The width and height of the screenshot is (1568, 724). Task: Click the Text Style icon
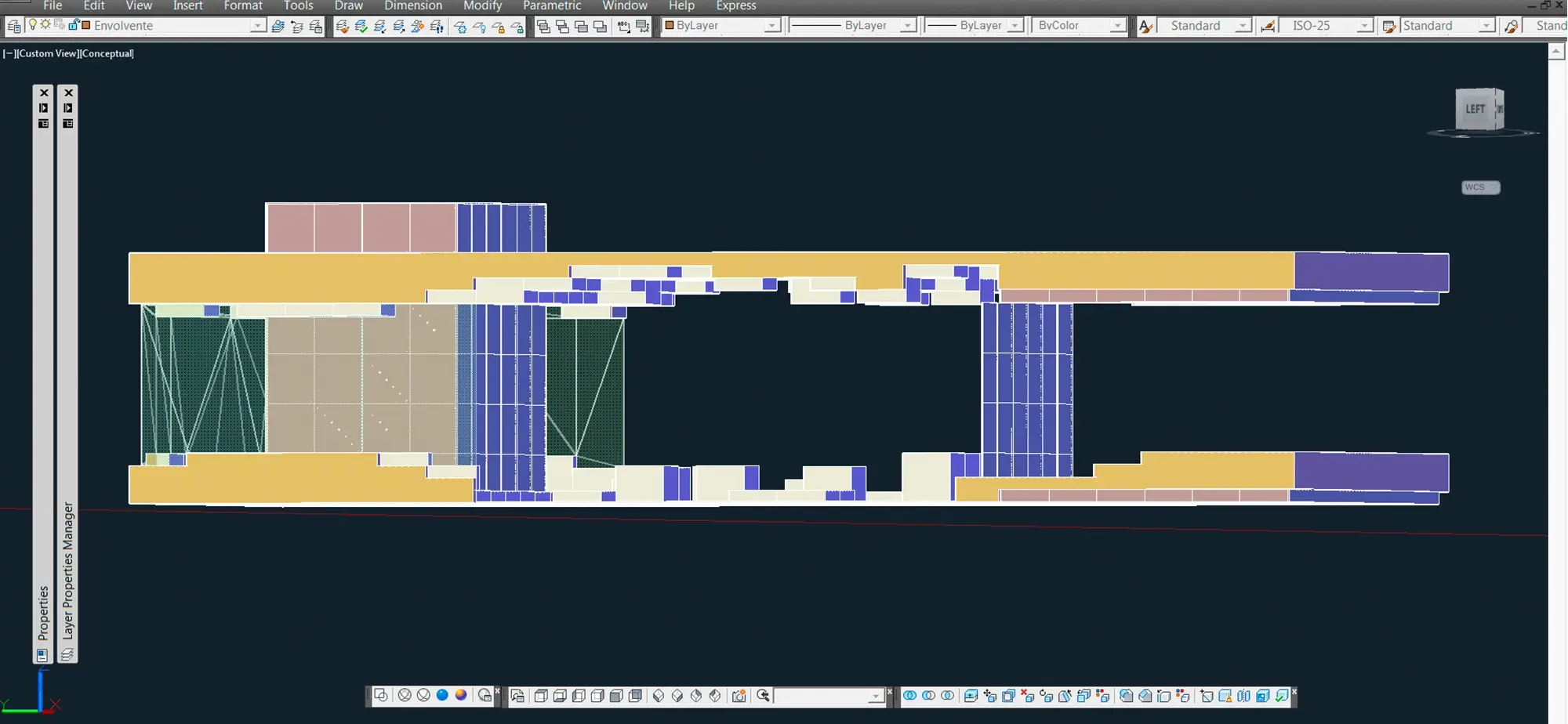click(x=1146, y=27)
